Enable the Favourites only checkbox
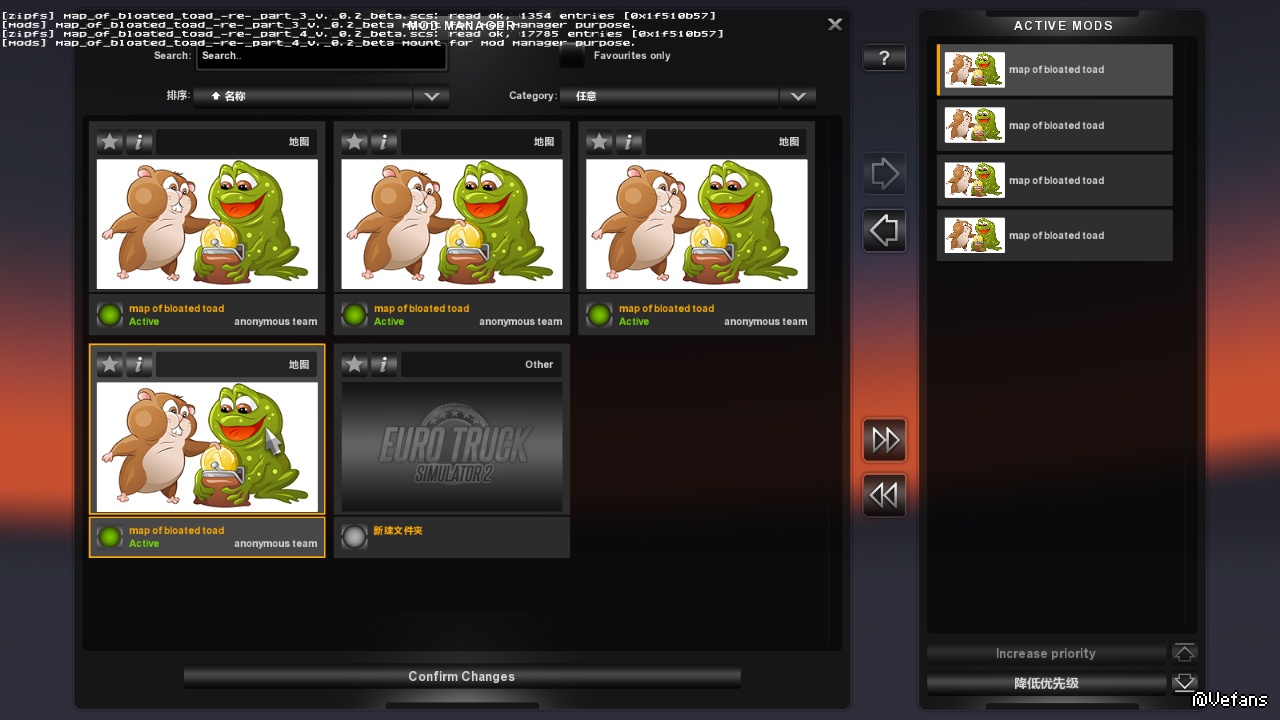 click(x=572, y=57)
